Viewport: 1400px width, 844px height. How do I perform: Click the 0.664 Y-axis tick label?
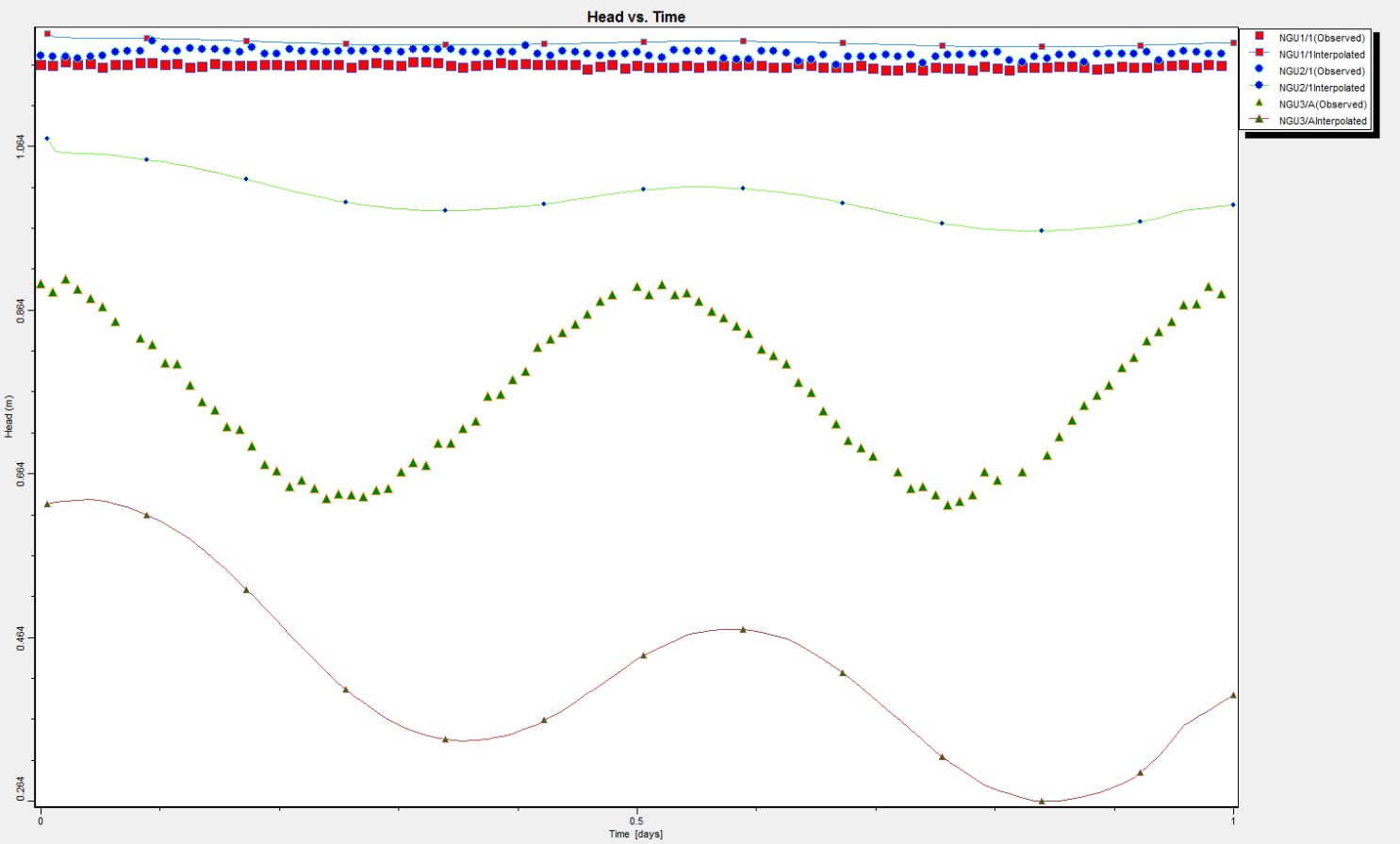22,473
